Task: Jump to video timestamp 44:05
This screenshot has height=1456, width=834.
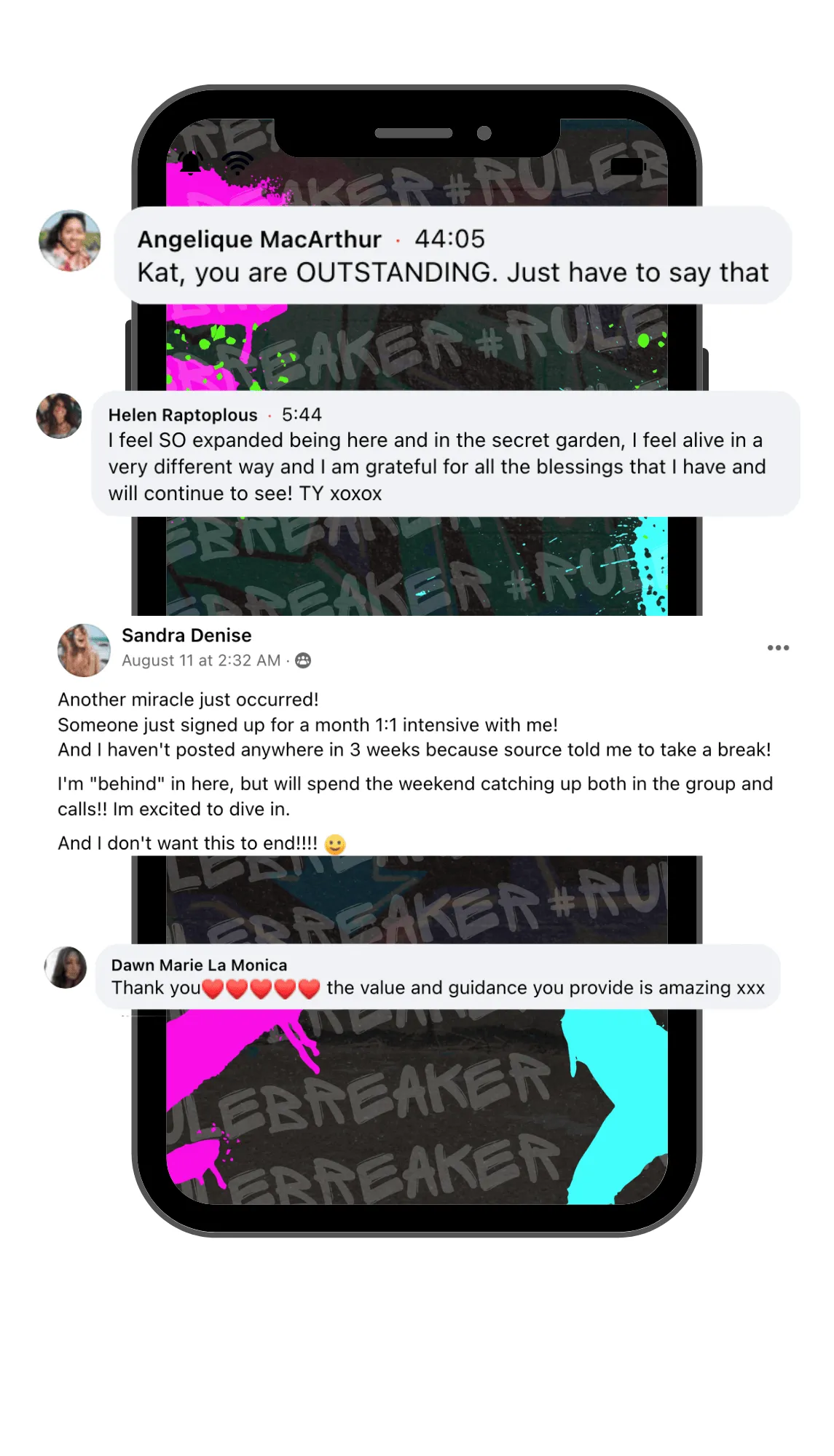Action: click(449, 239)
